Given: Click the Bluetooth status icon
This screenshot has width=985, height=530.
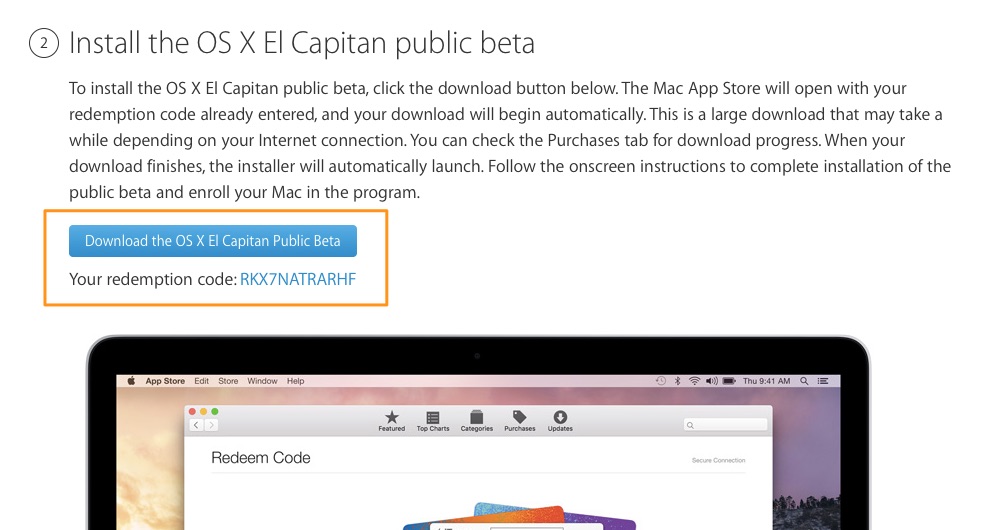Looking at the screenshot, I should 677,381.
